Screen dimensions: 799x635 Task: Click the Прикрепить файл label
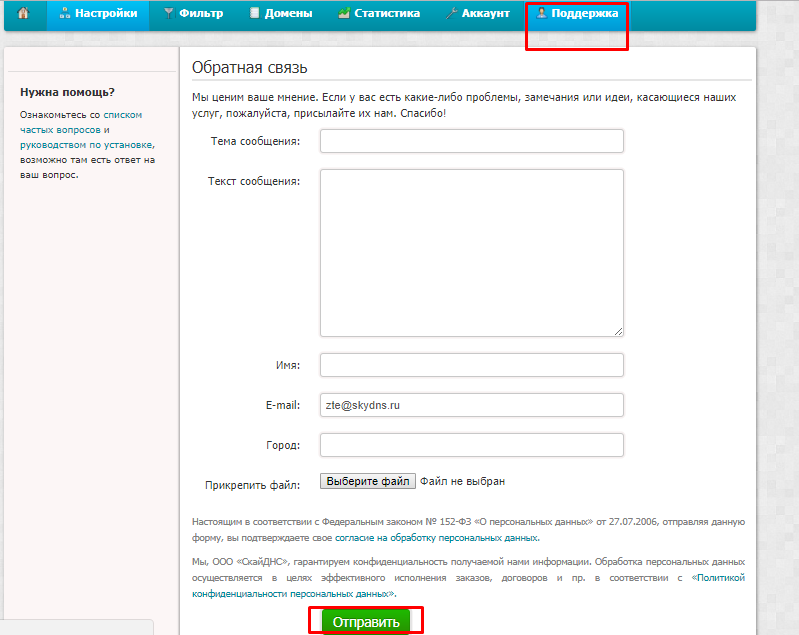coord(252,485)
